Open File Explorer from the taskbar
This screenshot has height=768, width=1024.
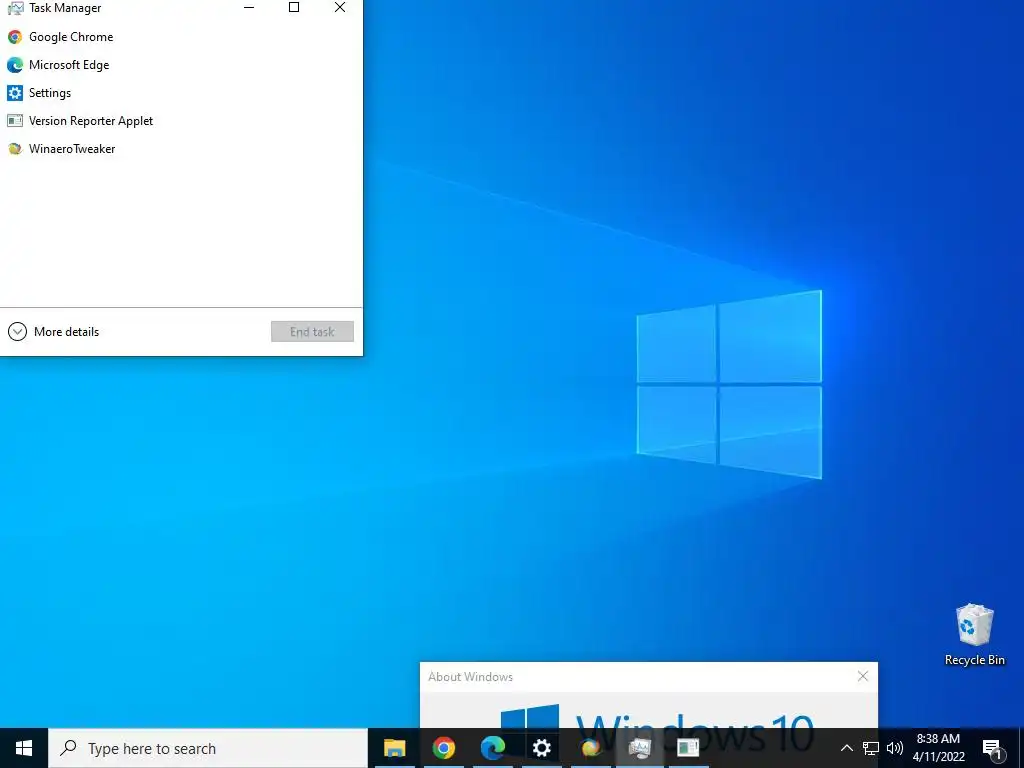coord(394,748)
